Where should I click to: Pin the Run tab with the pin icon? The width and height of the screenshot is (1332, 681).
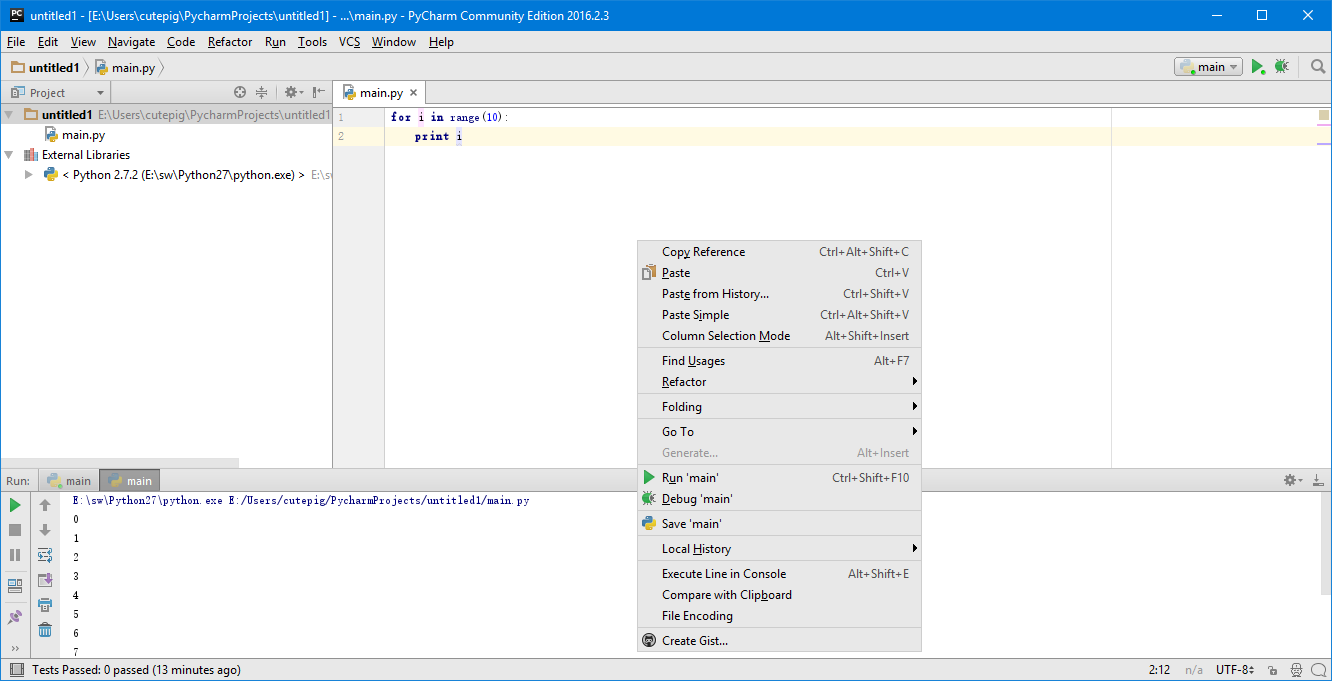point(15,617)
